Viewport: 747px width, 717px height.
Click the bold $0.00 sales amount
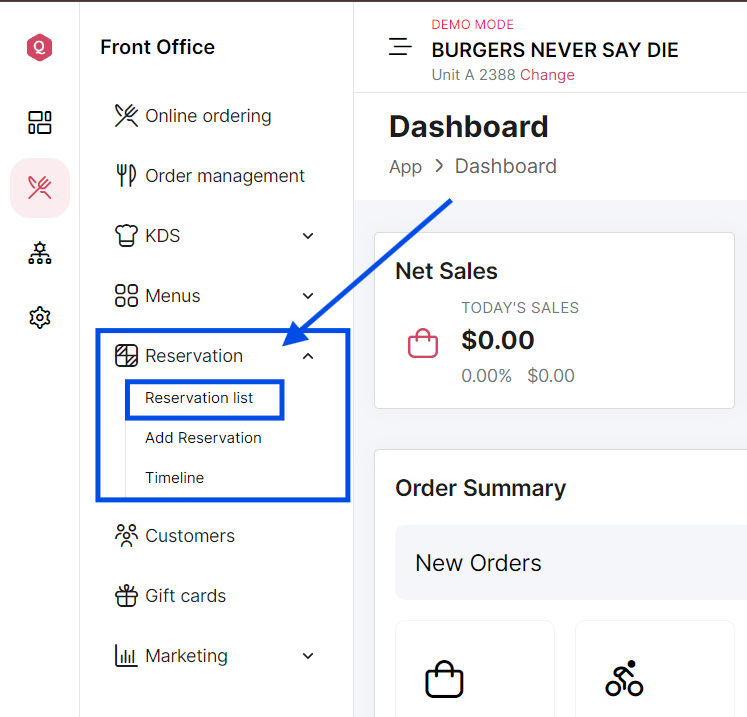point(498,340)
